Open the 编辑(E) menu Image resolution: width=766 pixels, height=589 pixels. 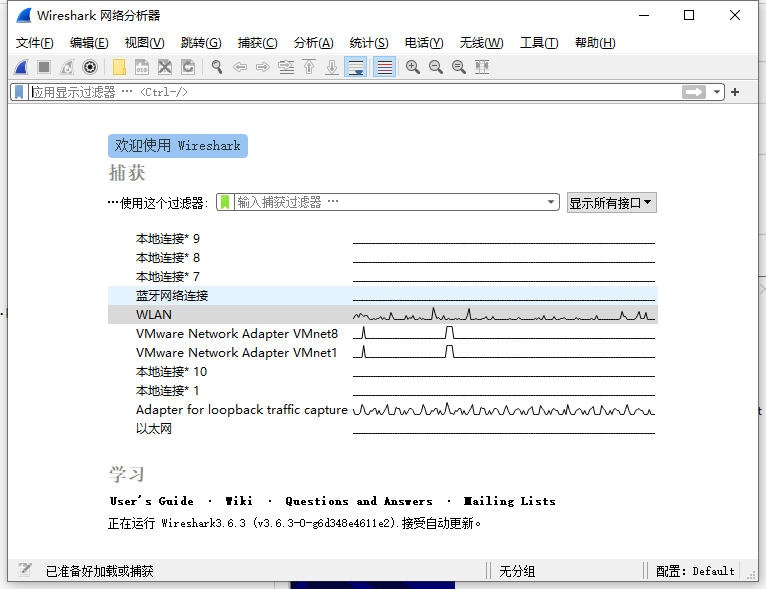click(89, 43)
